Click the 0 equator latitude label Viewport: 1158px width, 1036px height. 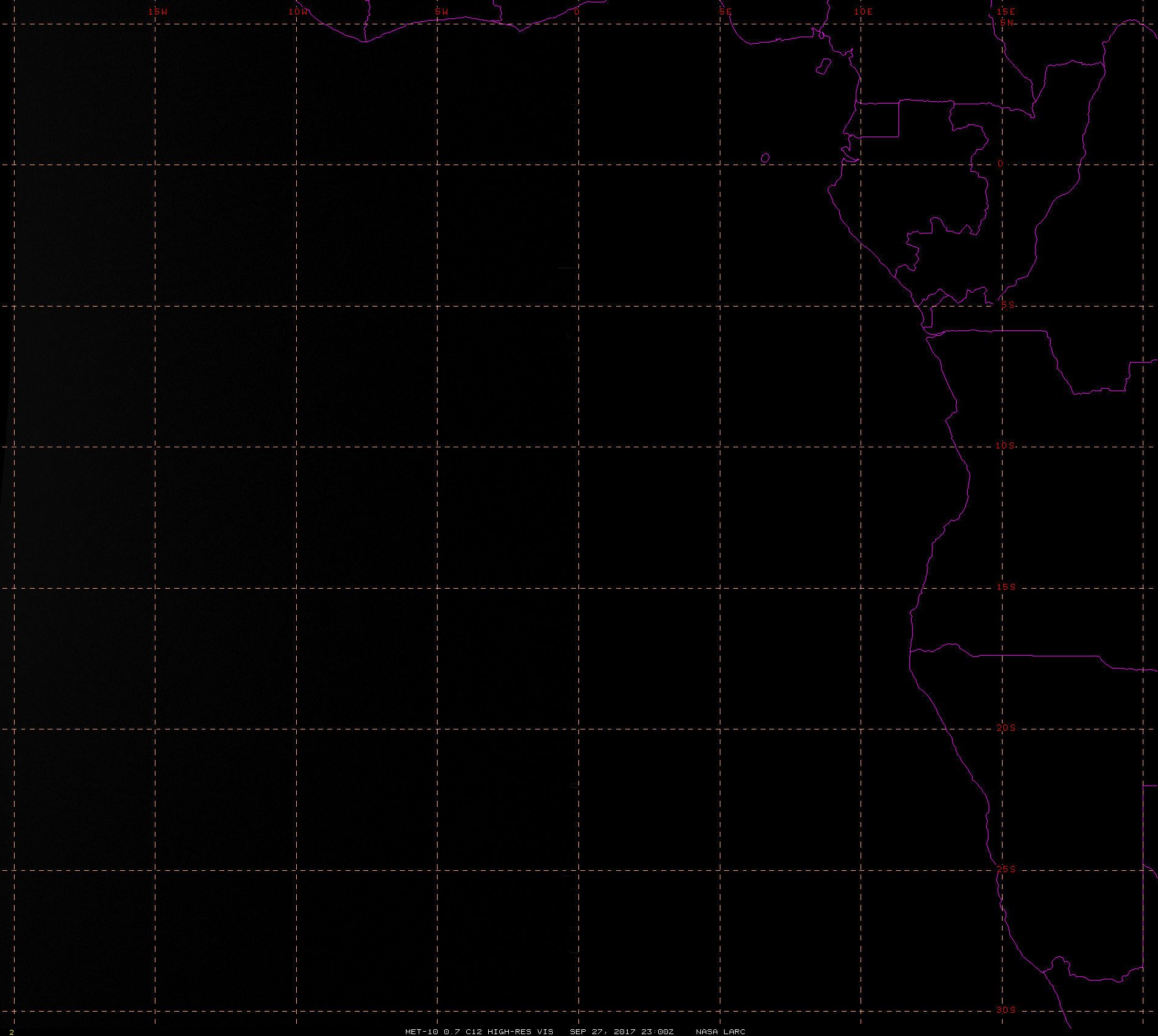[1000, 164]
